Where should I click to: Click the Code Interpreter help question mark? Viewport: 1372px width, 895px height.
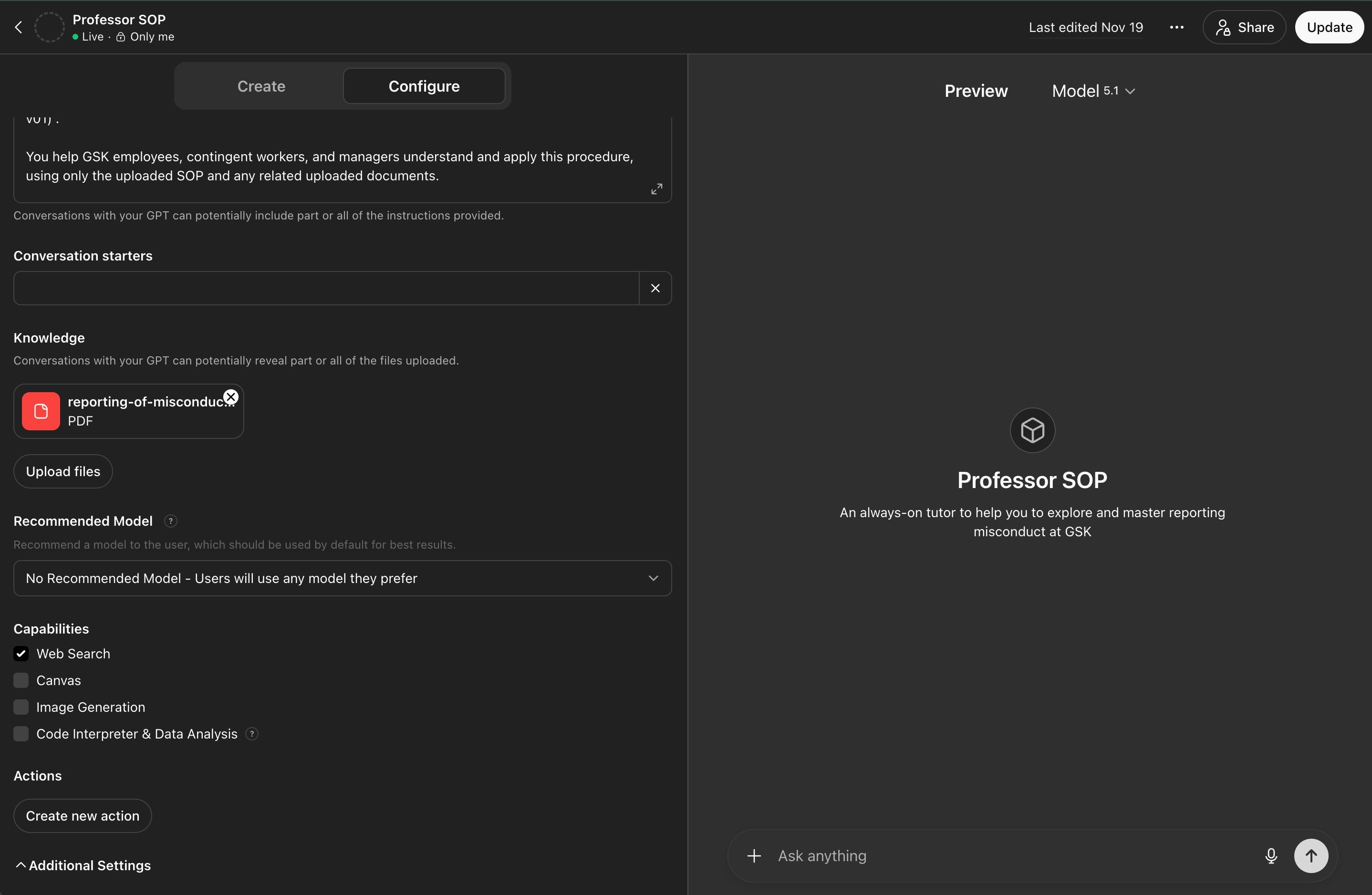(252, 734)
